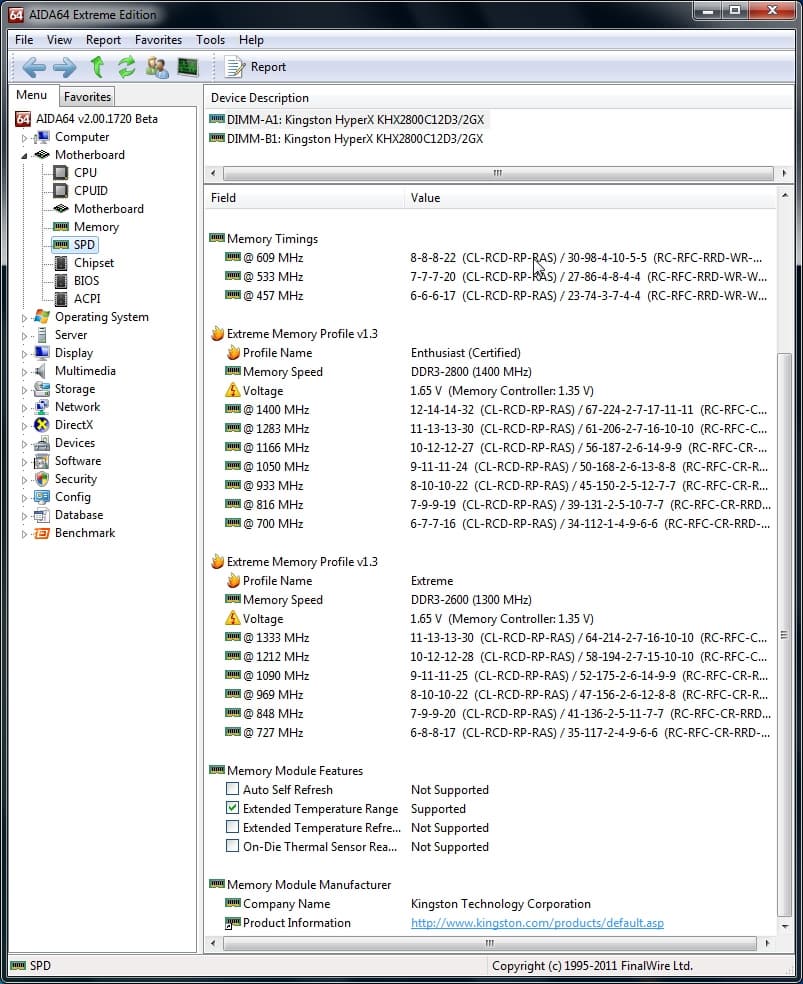Click the Devices icon in tree
Viewport: 803px width, 984px height.
click(42, 443)
